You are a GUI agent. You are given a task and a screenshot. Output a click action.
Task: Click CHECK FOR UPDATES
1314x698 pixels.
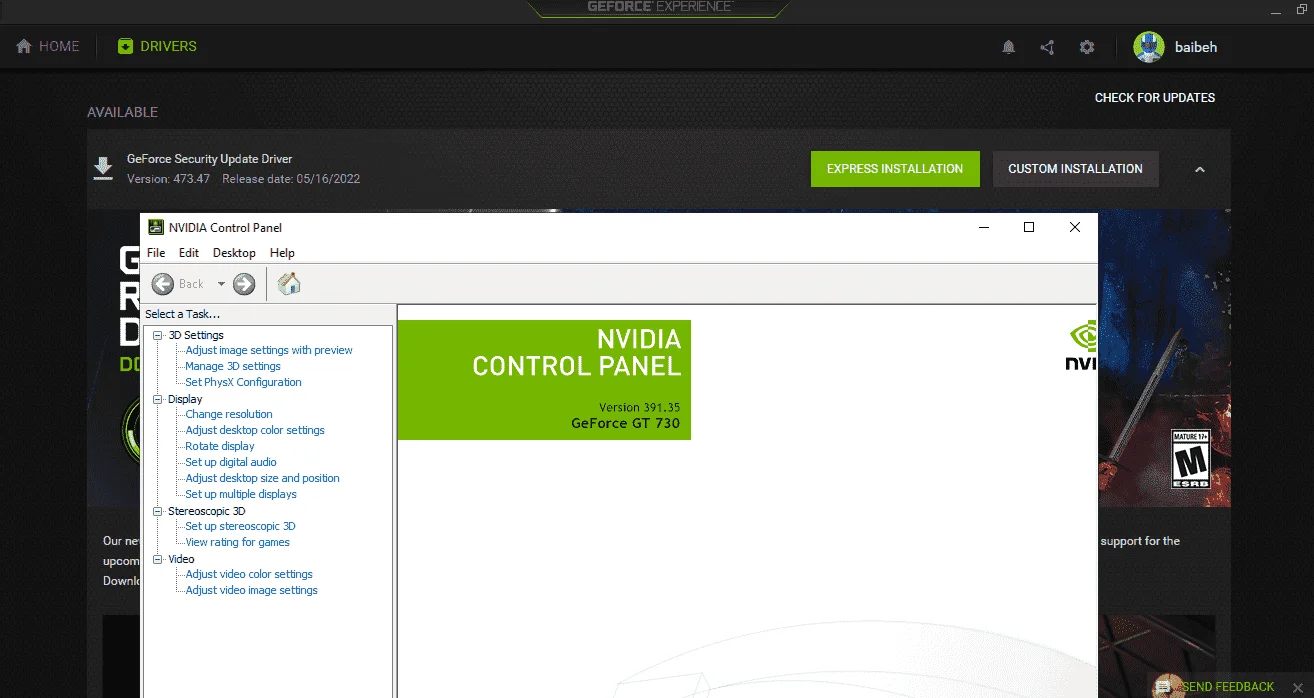[x=1155, y=97]
